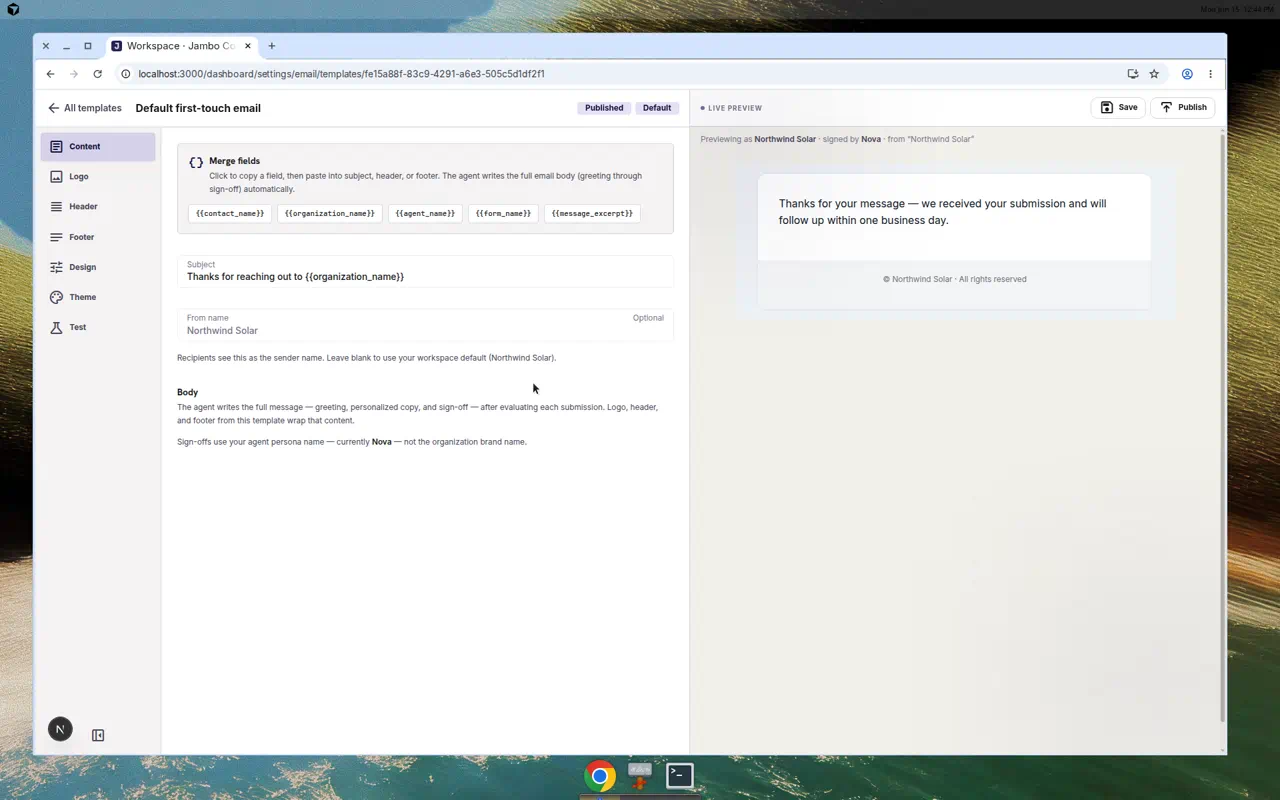Open the Footer section in sidebar
Viewport: 1280px width, 800px height.
tap(98, 237)
